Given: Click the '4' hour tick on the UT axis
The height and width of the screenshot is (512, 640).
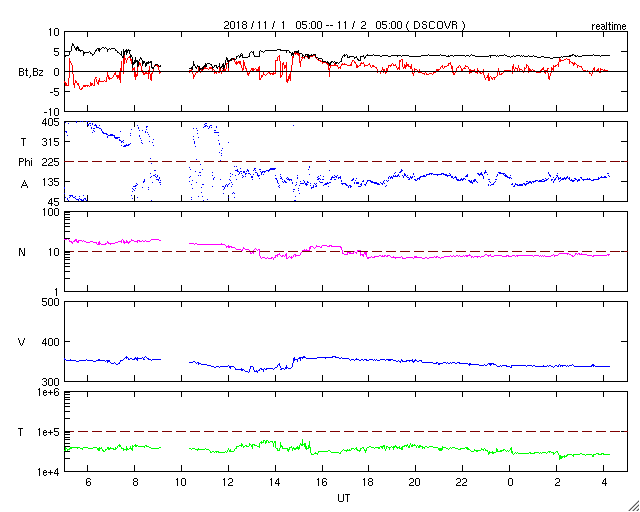Looking at the screenshot, I should [604, 483].
